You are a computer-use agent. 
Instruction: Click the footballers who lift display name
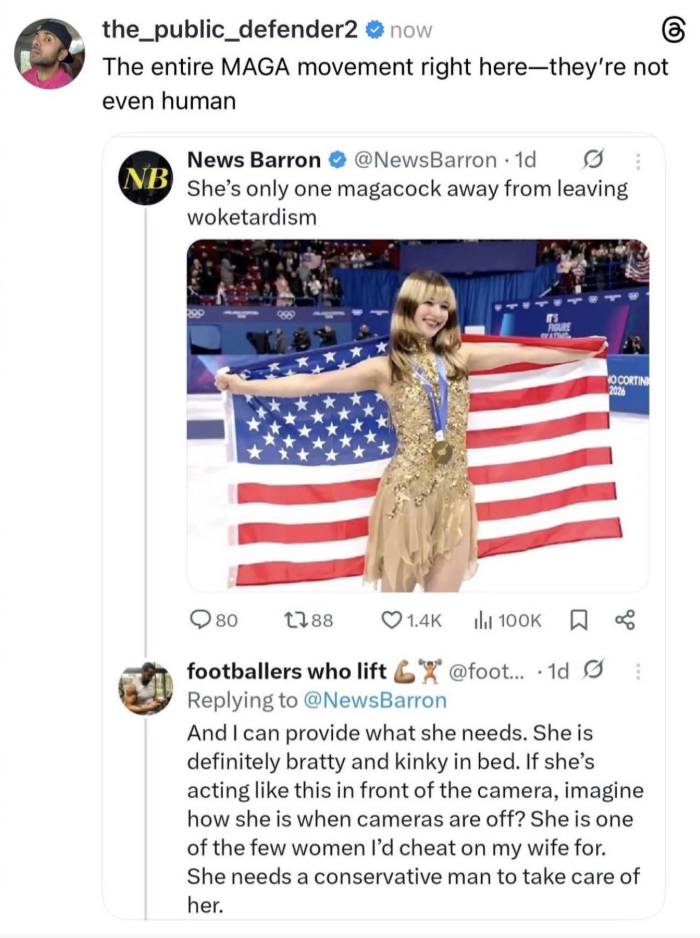click(x=286, y=671)
